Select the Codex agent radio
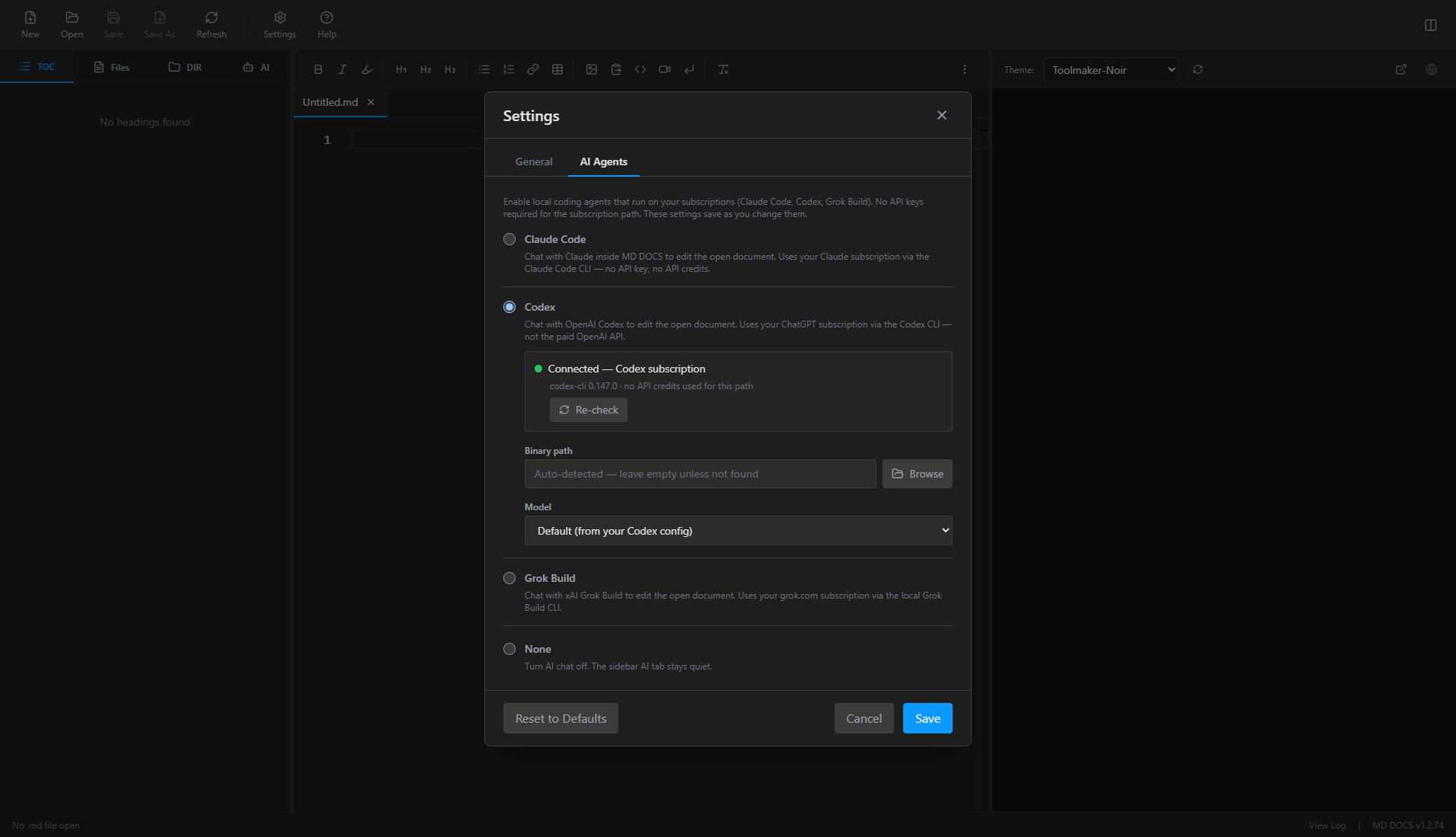This screenshot has height=837, width=1456. 509,307
